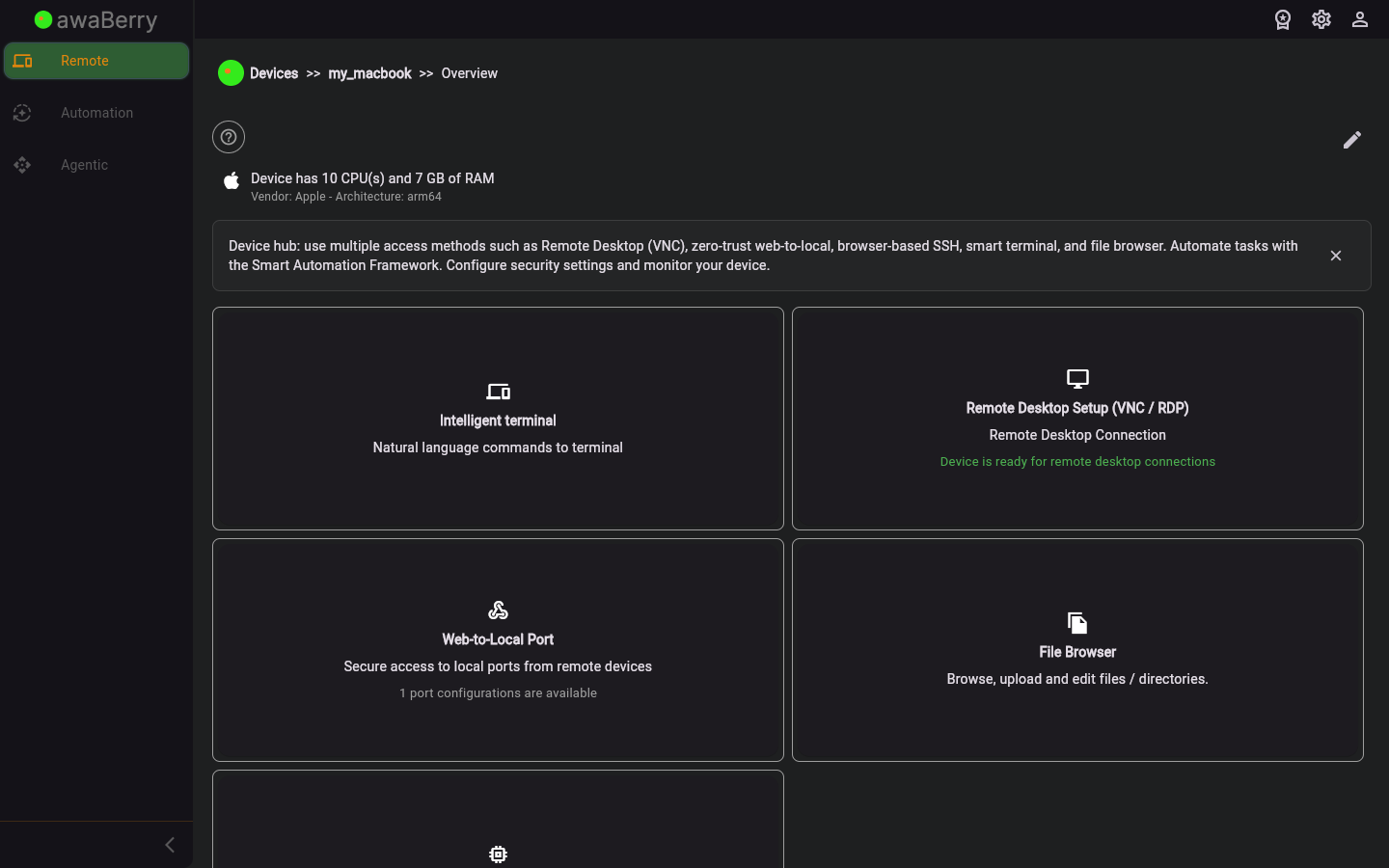1389x868 pixels.
Task: Open the Remote section in sidebar
Action: pos(96,61)
